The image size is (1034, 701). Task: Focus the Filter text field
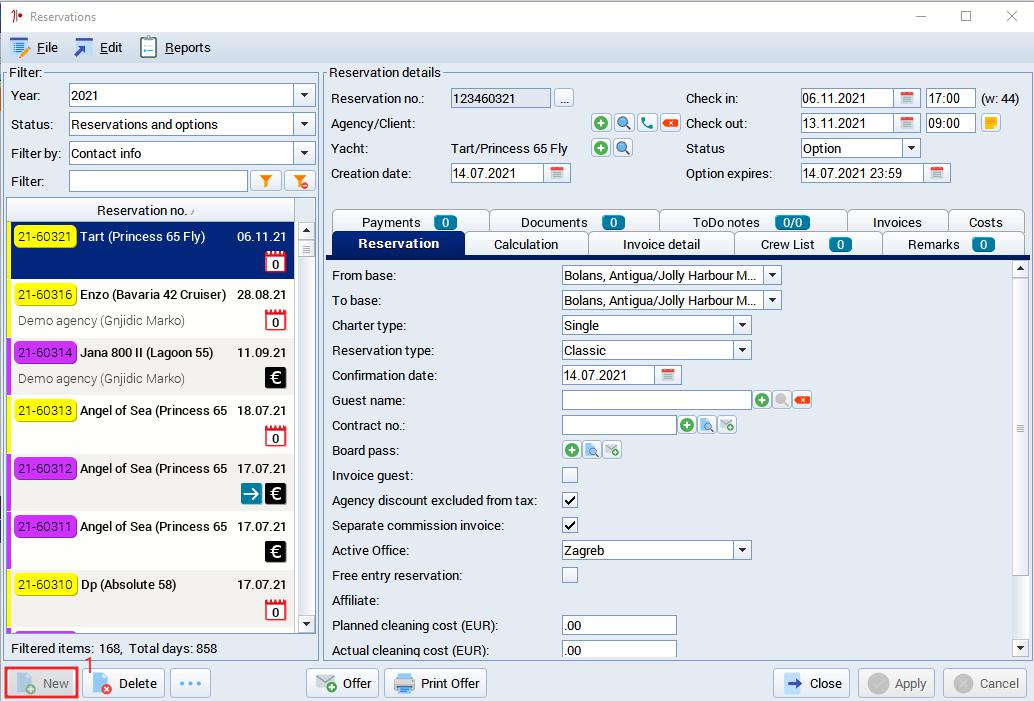[x=158, y=181]
